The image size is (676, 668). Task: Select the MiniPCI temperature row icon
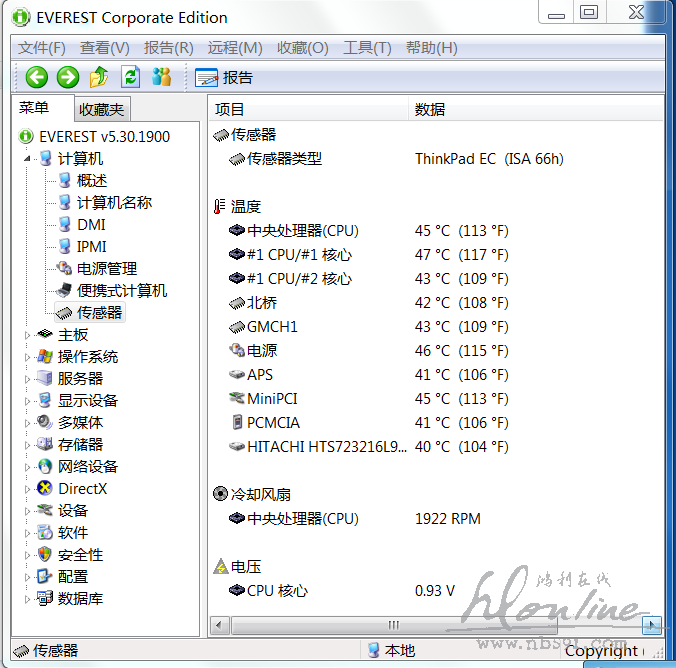[x=237, y=398]
